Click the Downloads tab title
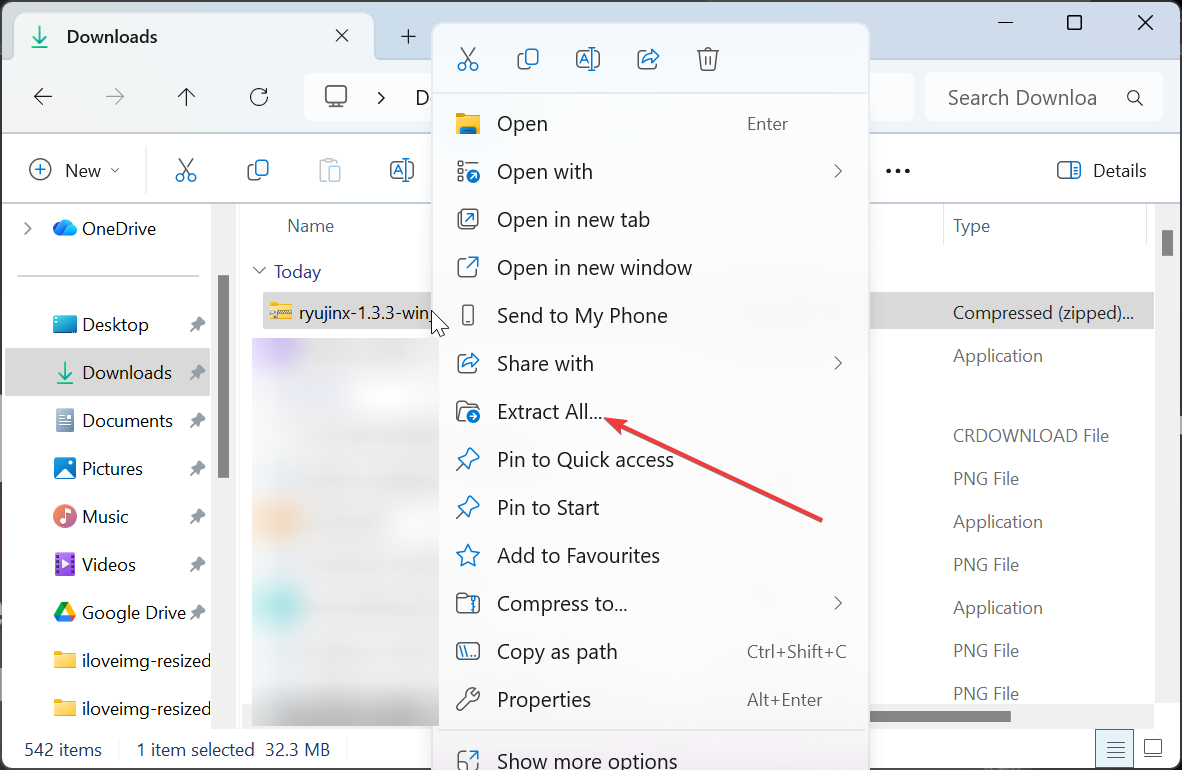Screen dimensions: 1182x770 coord(112,36)
